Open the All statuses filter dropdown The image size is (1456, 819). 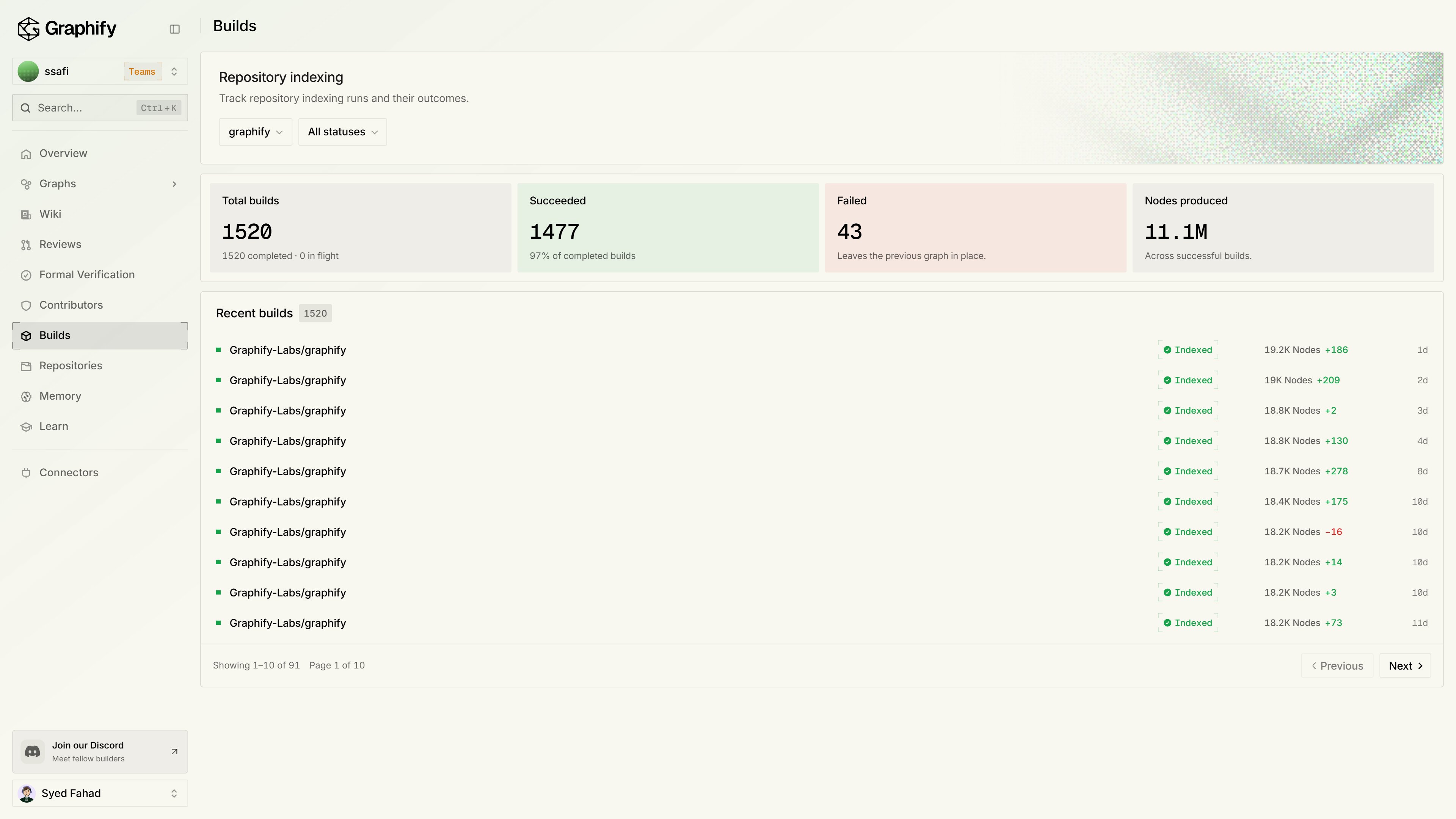(x=342, y=132)
